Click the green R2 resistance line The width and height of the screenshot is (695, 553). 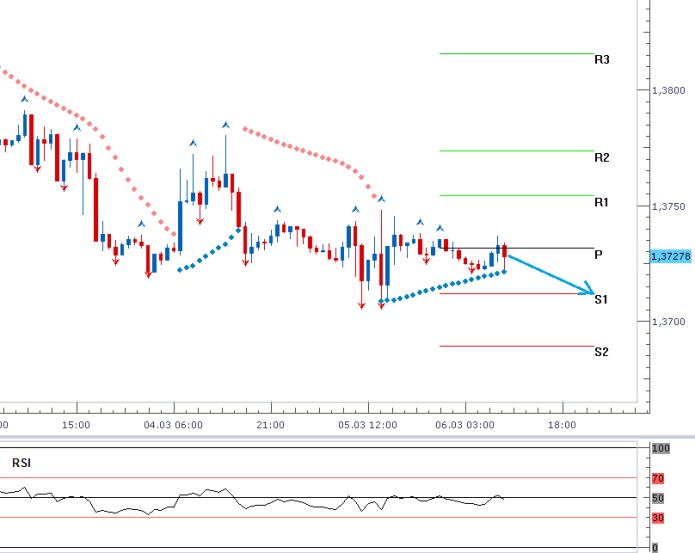point(516,151)
